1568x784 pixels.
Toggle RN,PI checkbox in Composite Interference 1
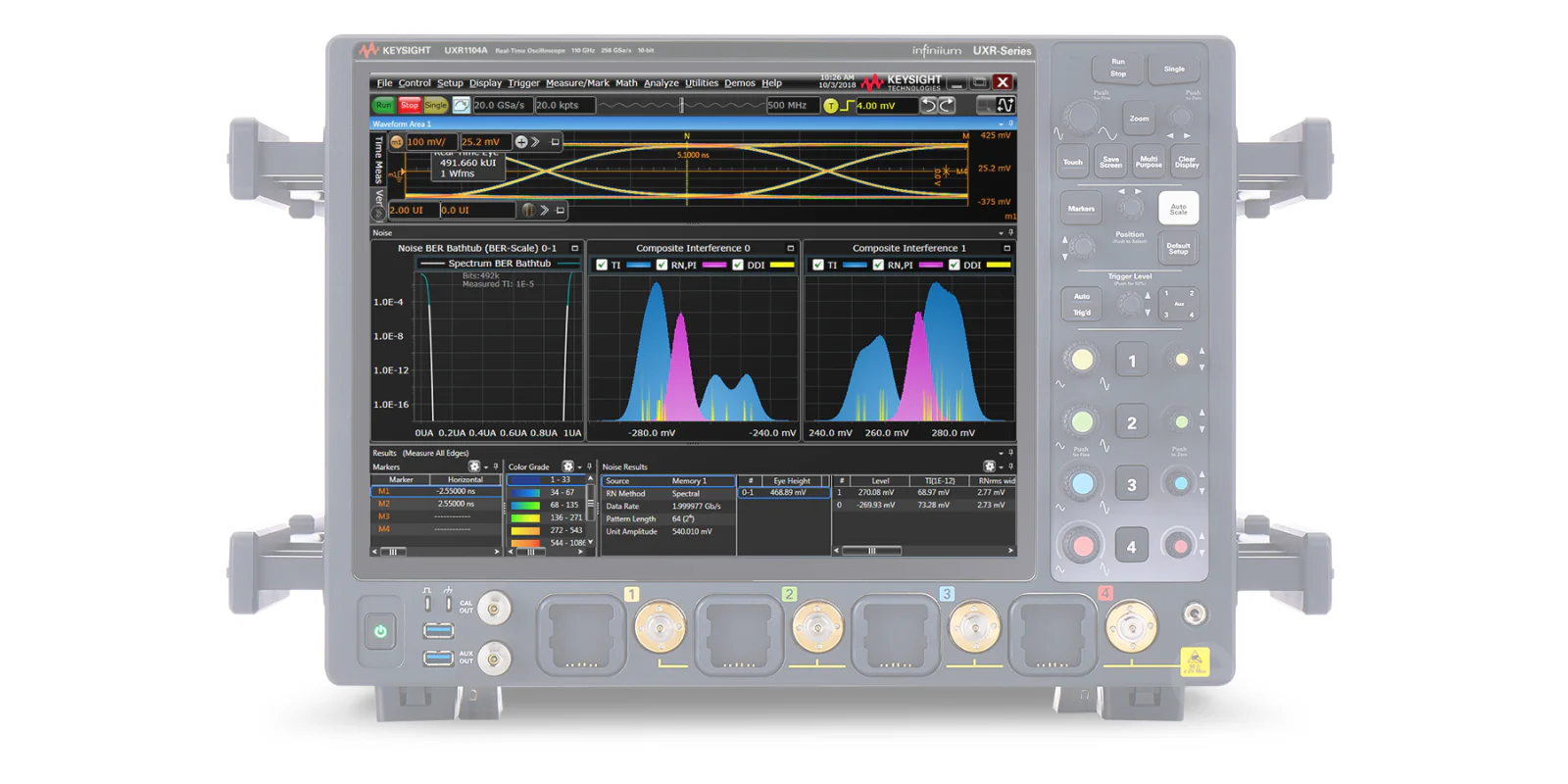(878, 266)
